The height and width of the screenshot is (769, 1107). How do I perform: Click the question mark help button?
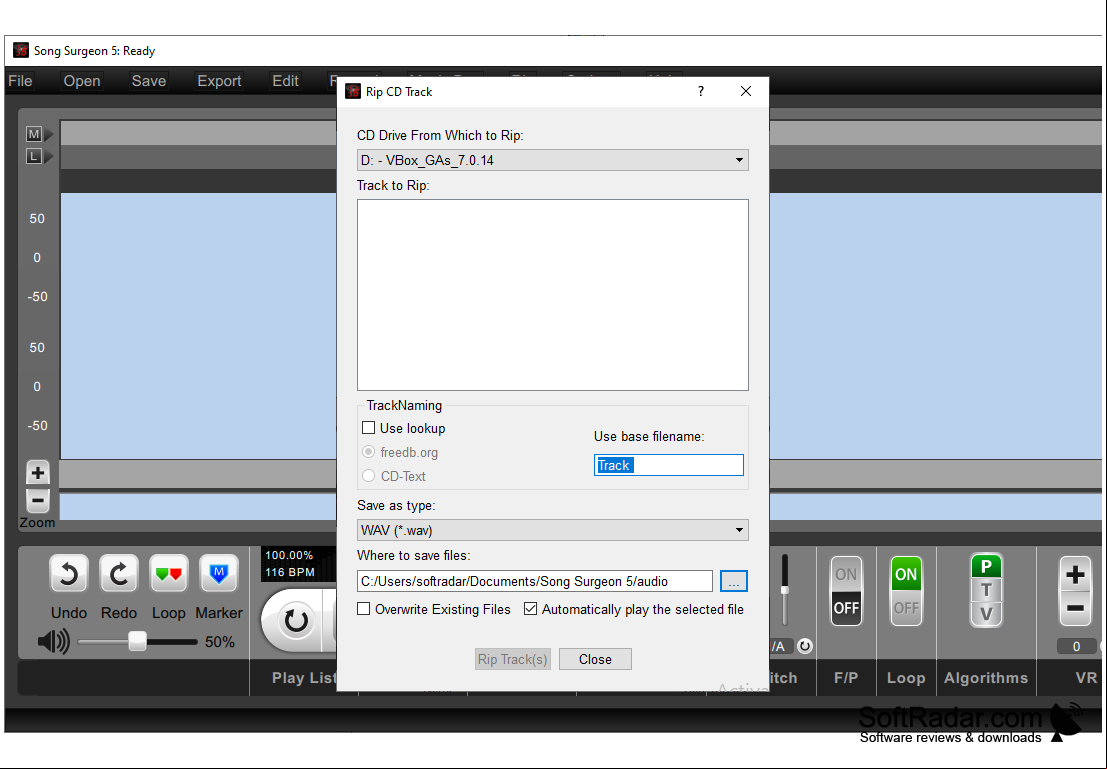pos(700,91)
